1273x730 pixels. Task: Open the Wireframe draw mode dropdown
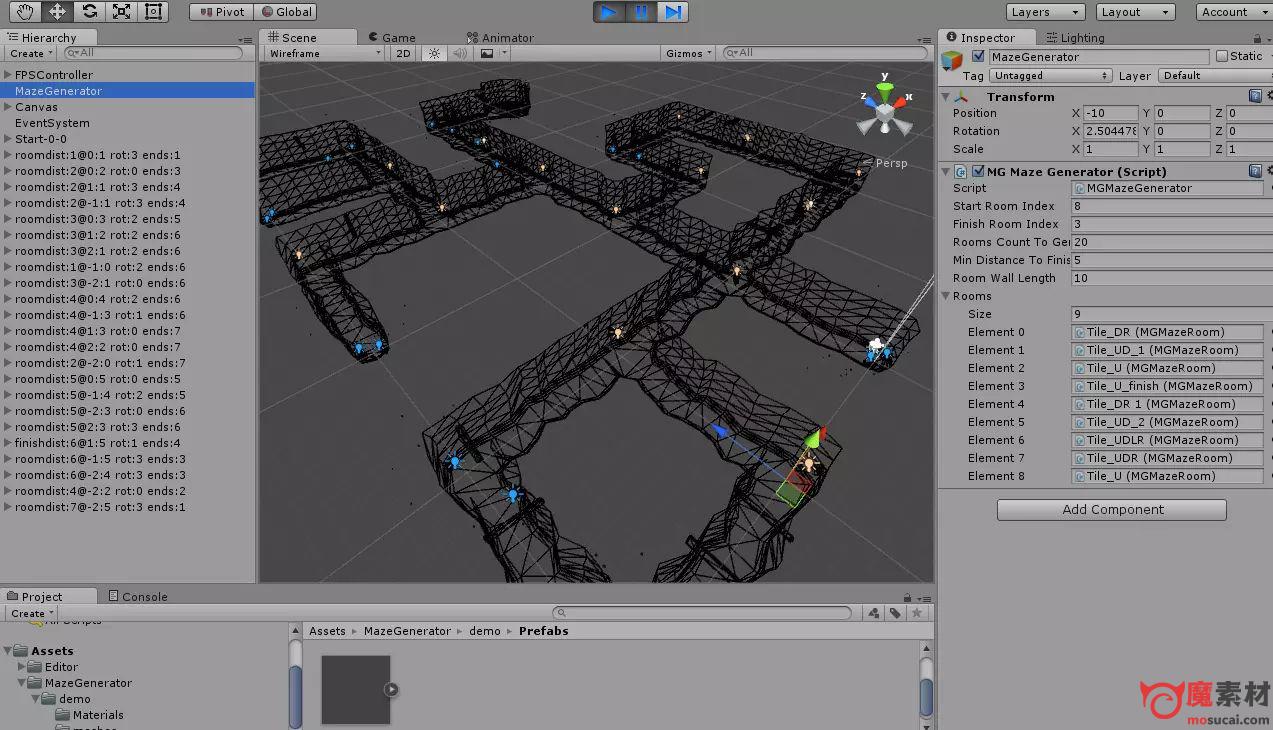324,53
